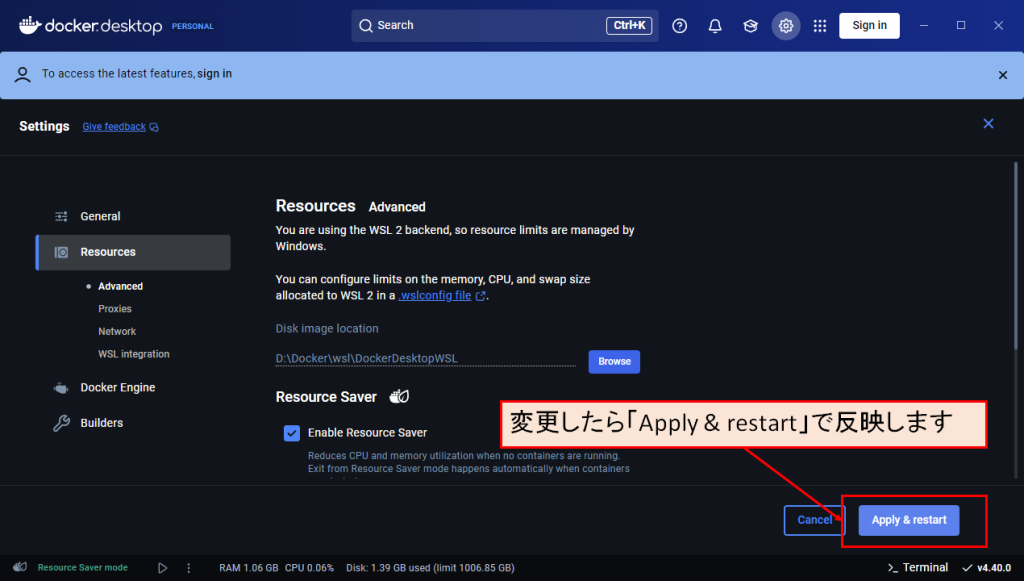The image size is (1024, 581).
Task: Click the user avatar icon in banner
Action: [x=22, y=74]
